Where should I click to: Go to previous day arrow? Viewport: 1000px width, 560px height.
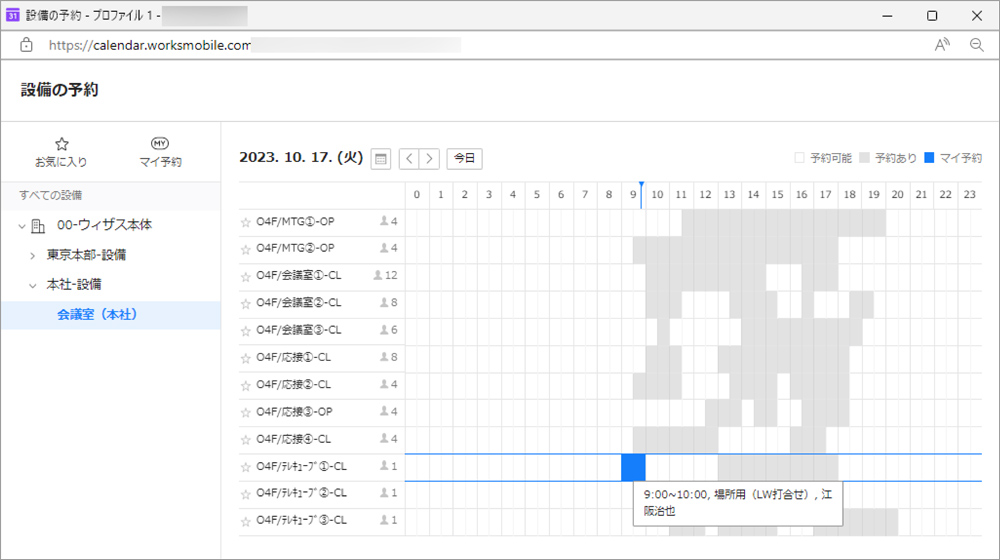click(409, 158)
